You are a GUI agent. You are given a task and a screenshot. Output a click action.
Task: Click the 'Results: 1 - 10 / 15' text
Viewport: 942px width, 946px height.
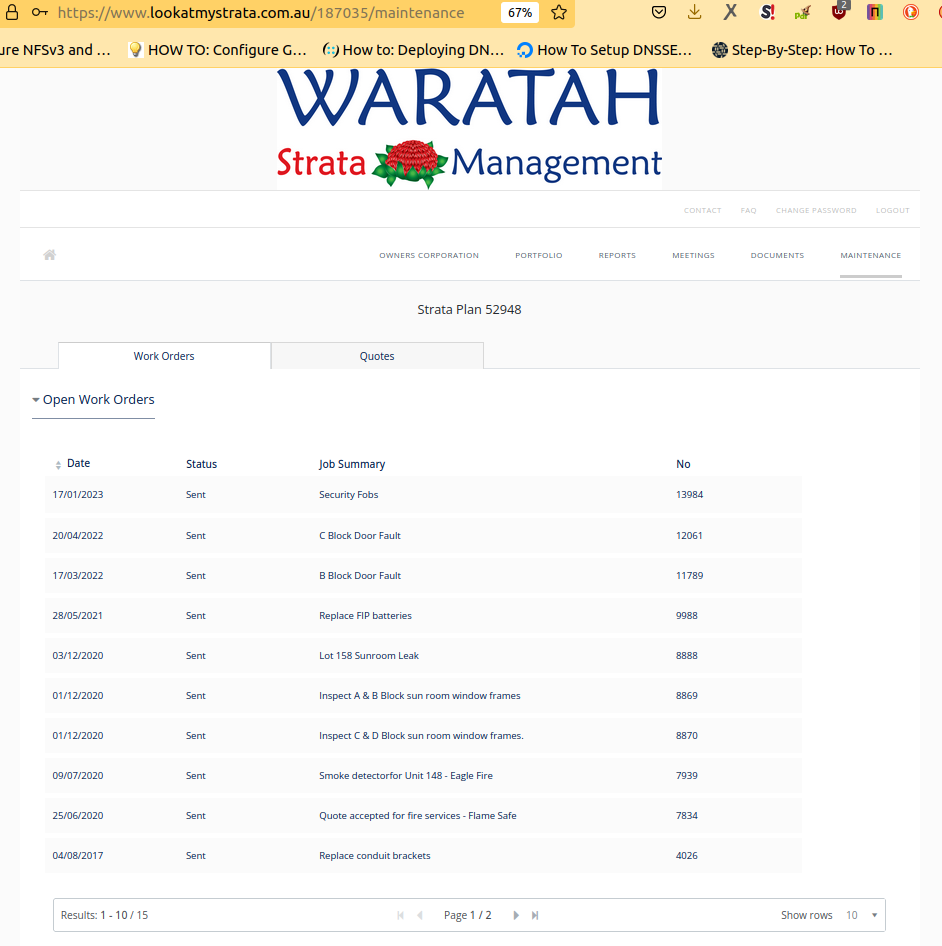104,915
